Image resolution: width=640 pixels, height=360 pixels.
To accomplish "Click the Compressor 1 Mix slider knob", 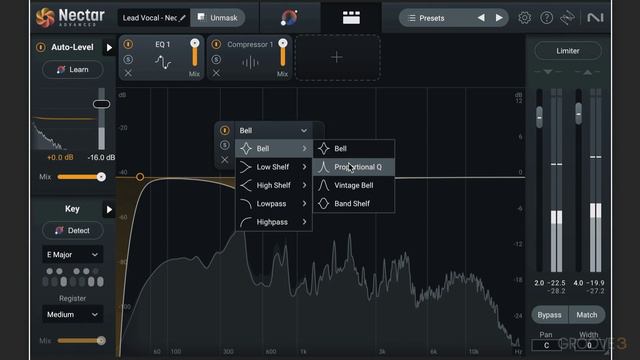I will (x=282, y=43).
